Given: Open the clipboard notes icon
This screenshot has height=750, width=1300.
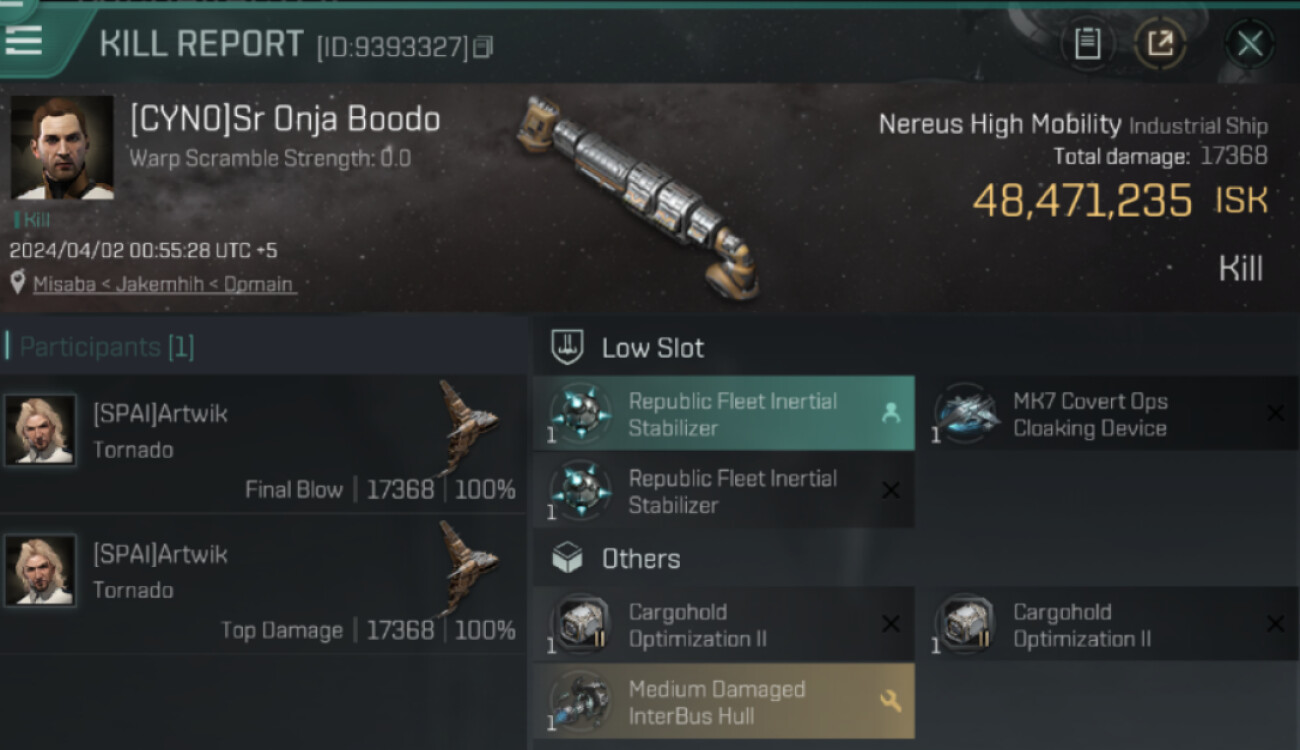Looking at the screenshot, I should pyautogui.click(x=1087, y=44).
